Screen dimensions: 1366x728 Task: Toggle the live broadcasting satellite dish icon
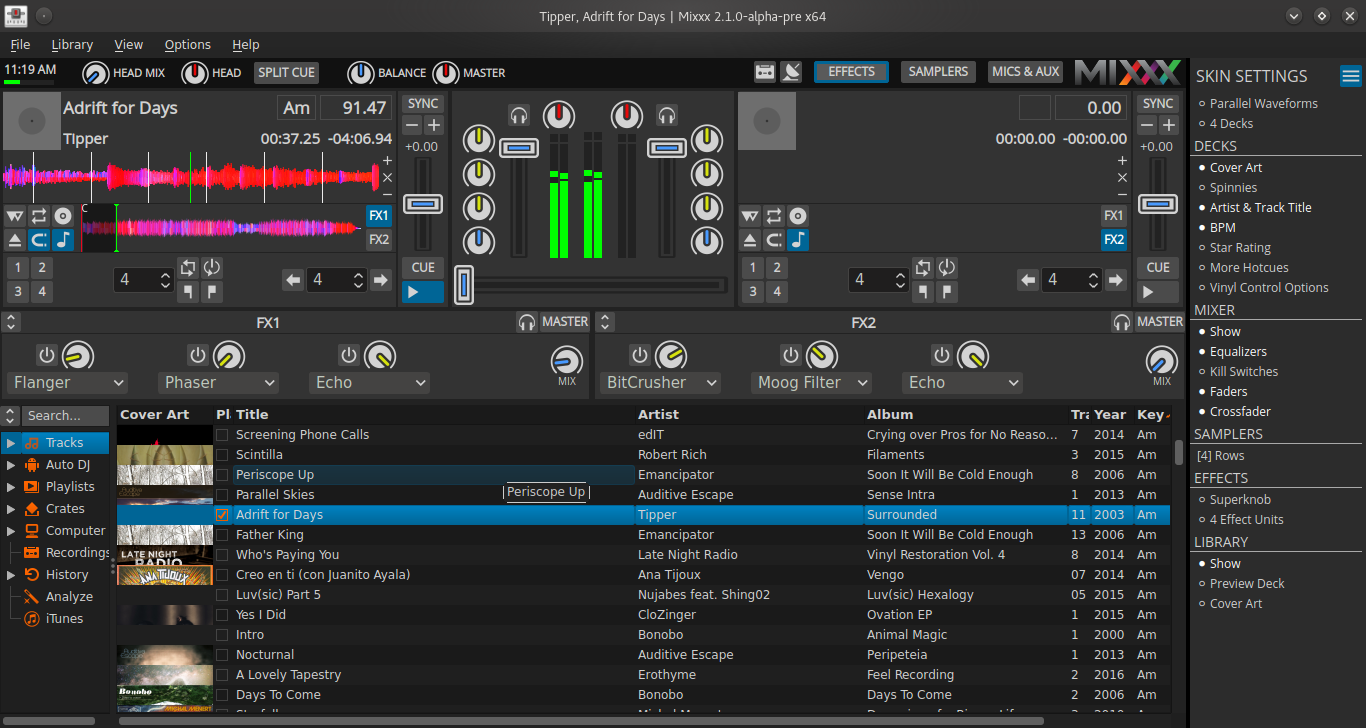coord(791,72)
